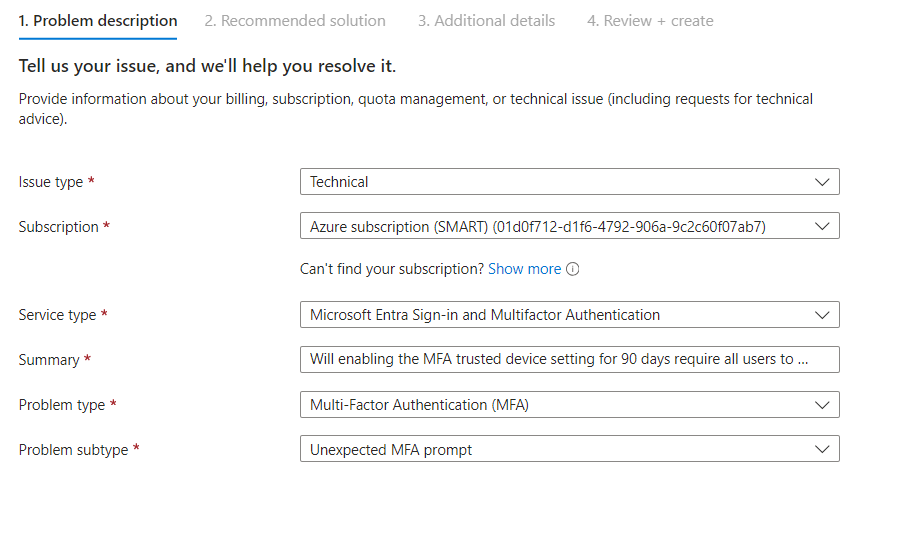Click the Summary field label

(49, 360)
